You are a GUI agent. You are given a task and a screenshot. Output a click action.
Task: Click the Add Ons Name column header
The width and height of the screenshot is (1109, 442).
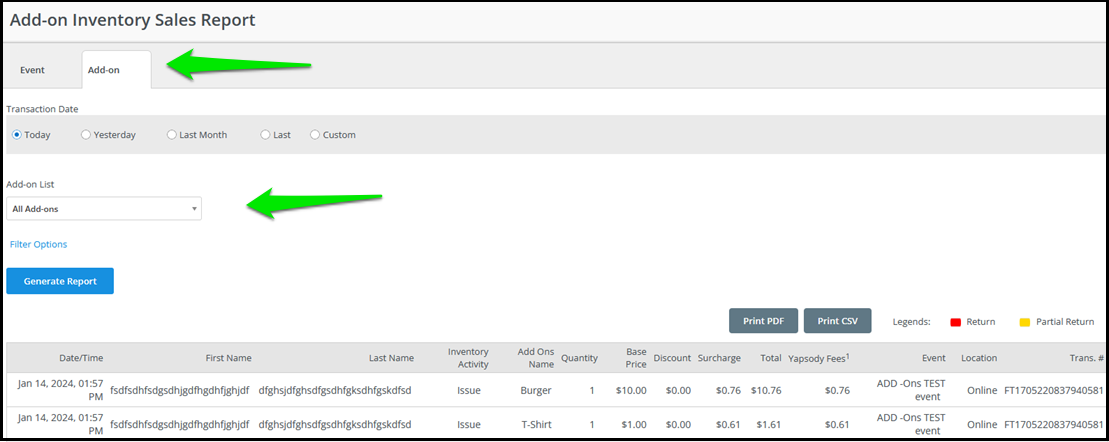coord(536,358)
